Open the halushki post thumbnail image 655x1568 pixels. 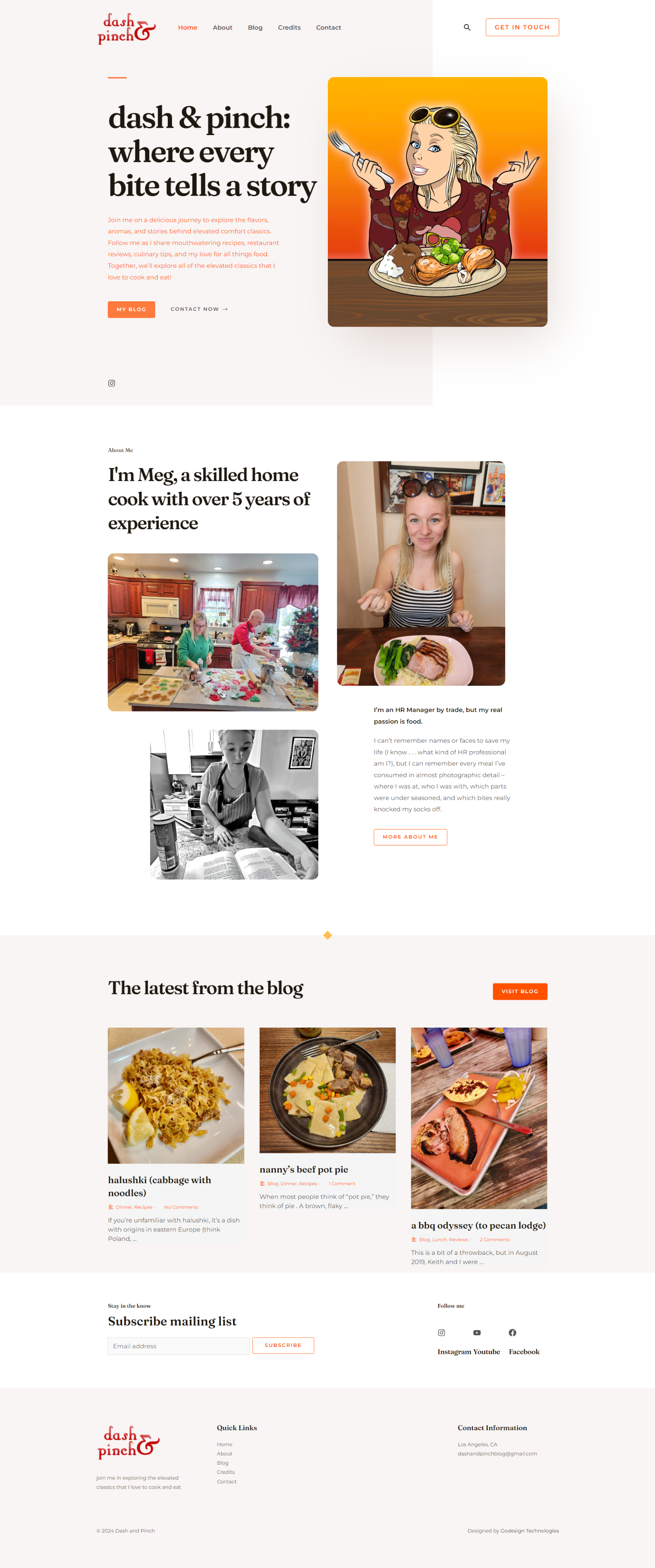point(176,1096)
